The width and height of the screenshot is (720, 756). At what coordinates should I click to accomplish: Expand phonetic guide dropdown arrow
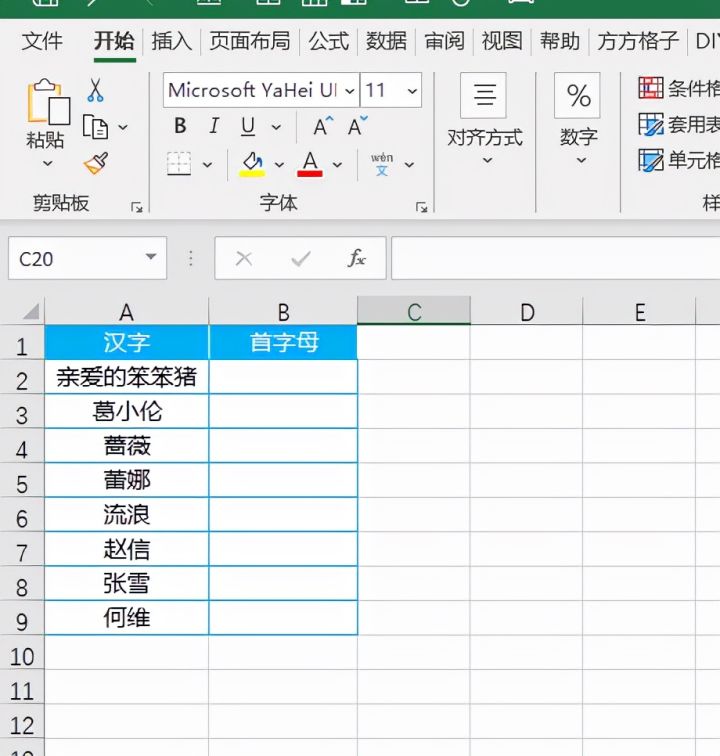(409, 165)
